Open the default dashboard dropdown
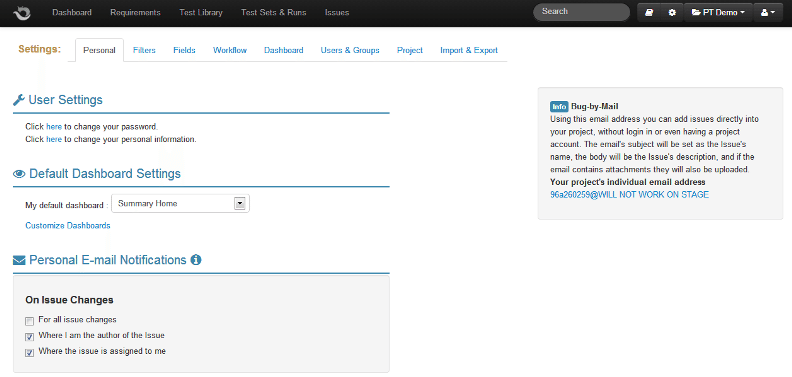This screenshot has height=377, width=792. (x=180, y=204)
